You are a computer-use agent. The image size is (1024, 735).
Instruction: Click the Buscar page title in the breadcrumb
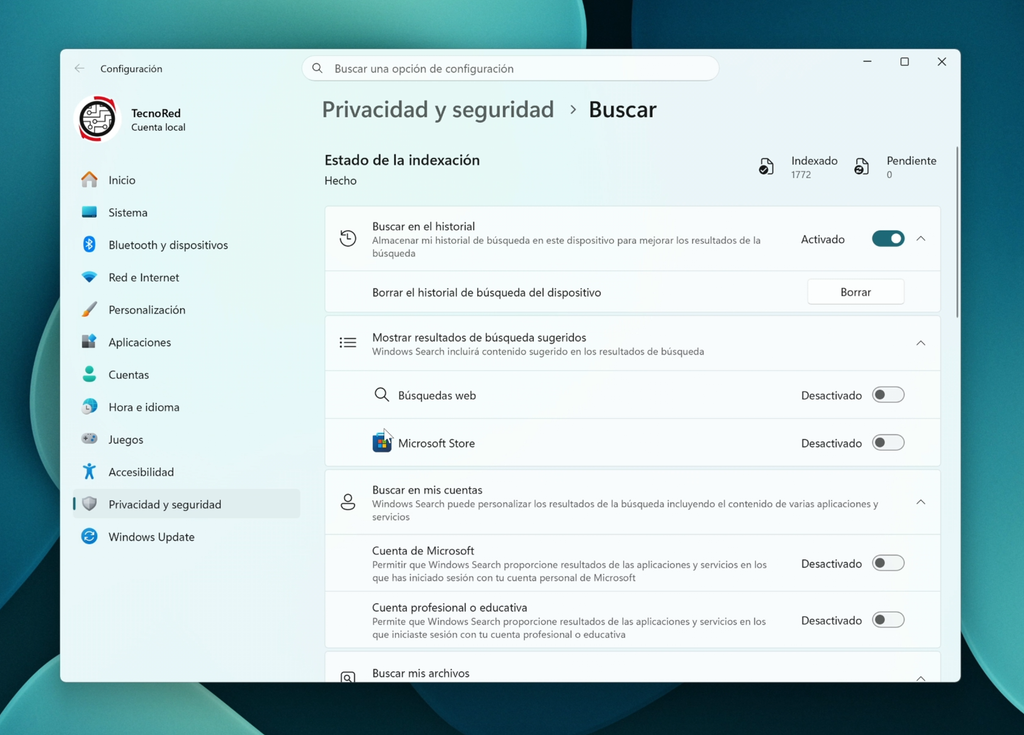point(622,110)
